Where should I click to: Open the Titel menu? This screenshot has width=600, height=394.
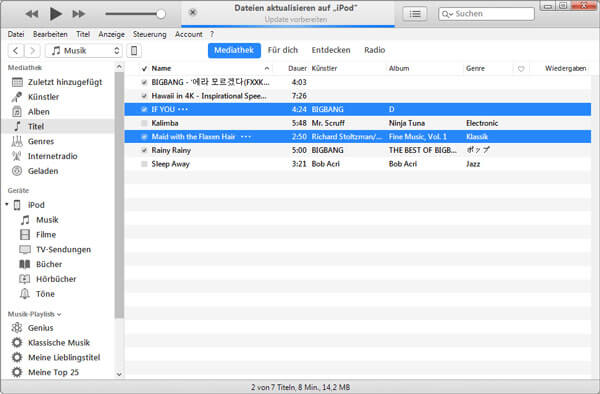(x=83, y=34)
